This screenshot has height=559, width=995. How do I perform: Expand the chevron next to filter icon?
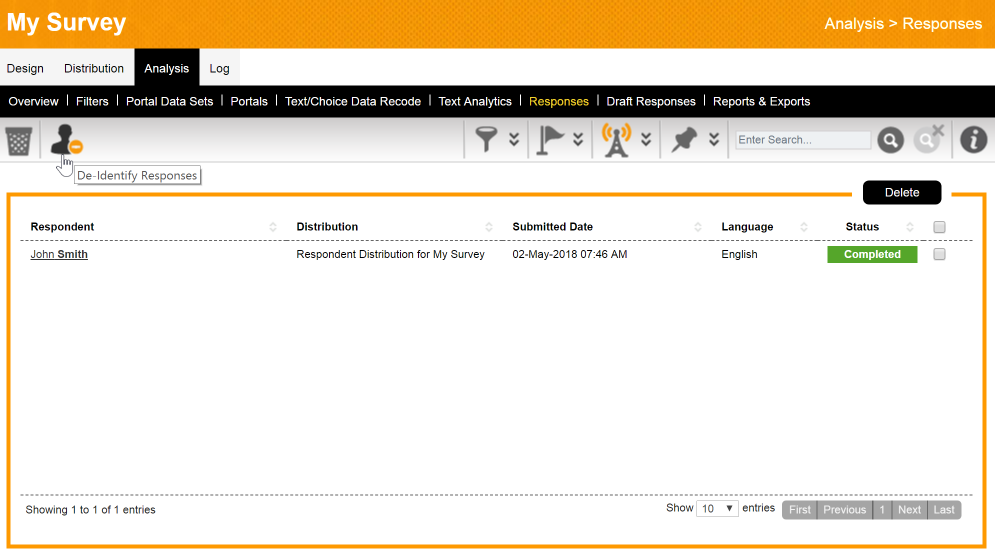click(514, 140)
